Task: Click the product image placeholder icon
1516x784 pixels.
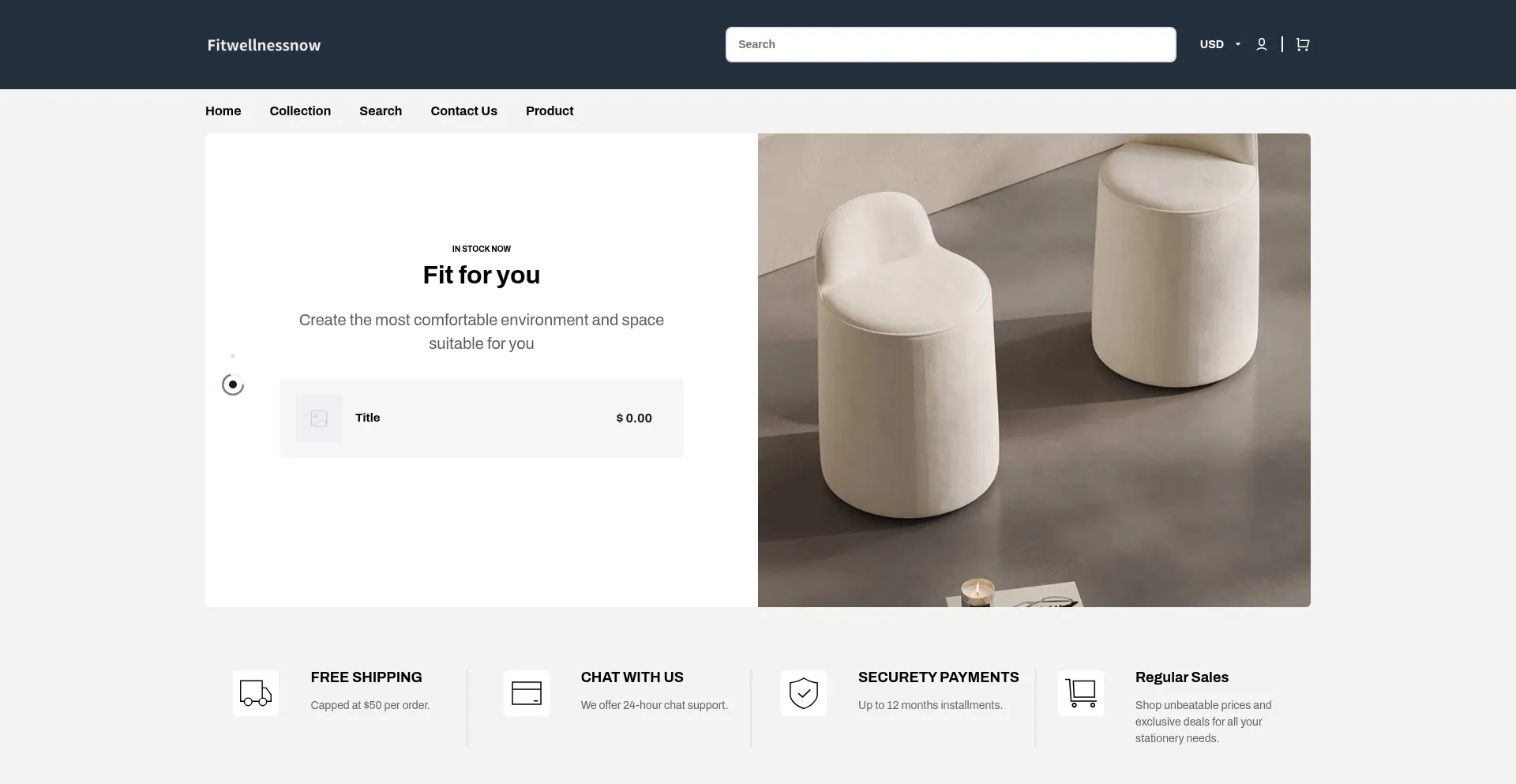Action: 319,418
